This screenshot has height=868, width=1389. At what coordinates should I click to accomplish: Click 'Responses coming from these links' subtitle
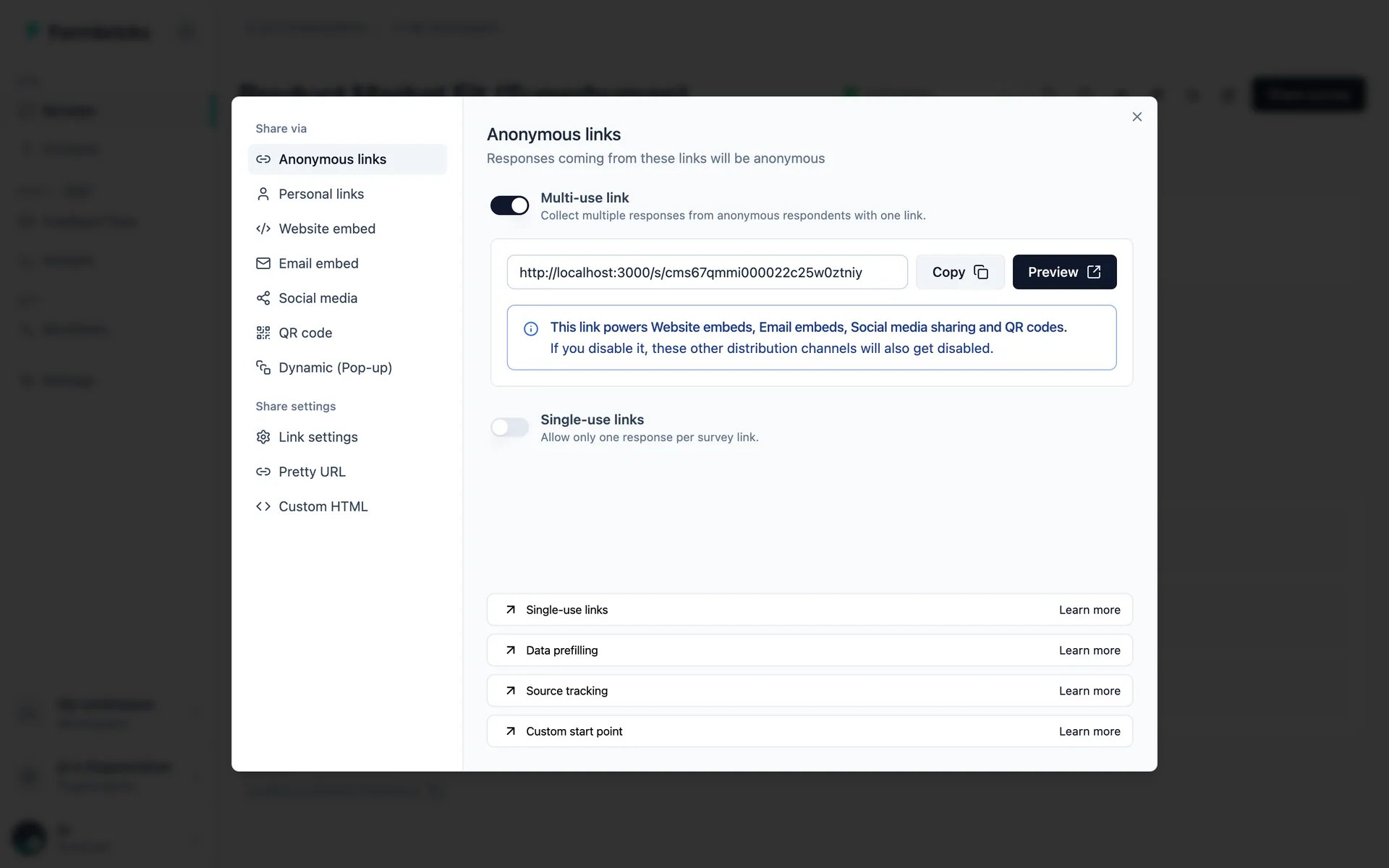[655, 158]
